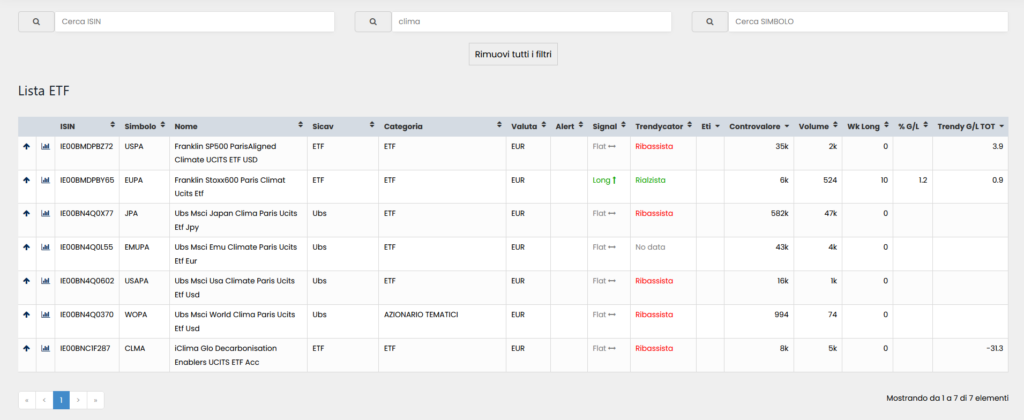Click into the Cerca ISIN search field

(194, 21)
